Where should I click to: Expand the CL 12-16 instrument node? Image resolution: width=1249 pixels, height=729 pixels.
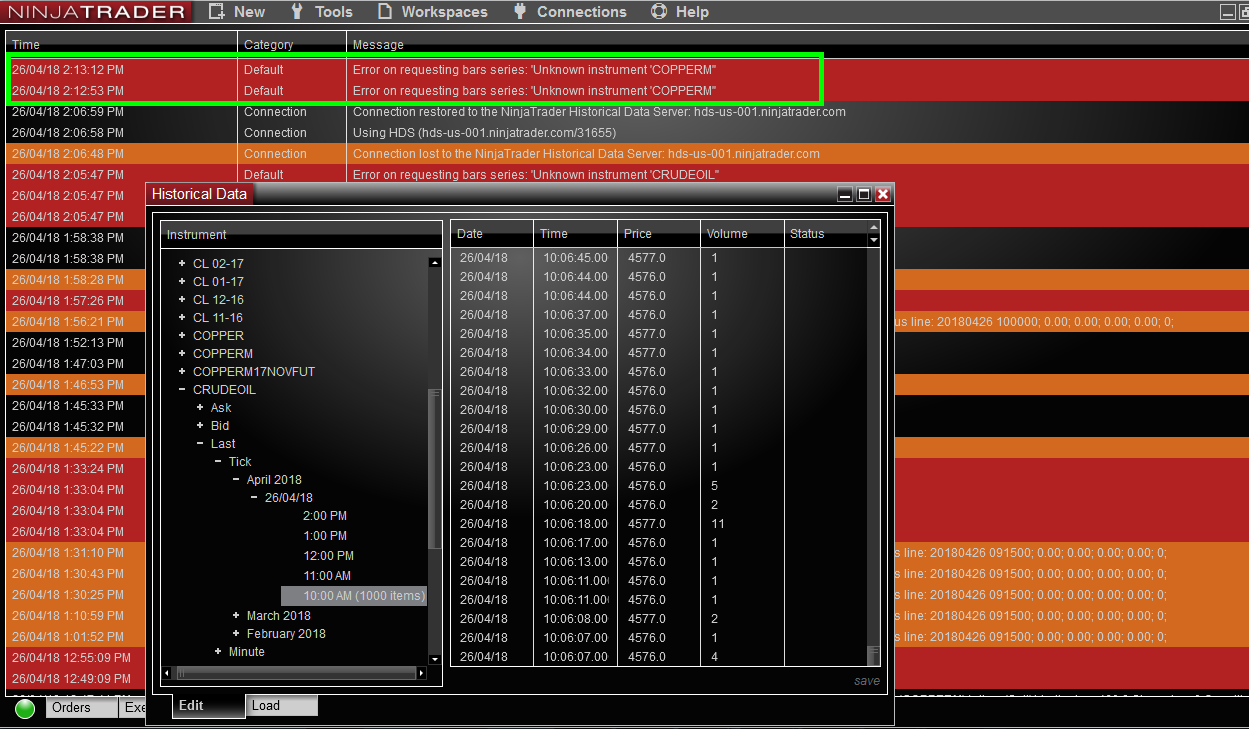182,300
